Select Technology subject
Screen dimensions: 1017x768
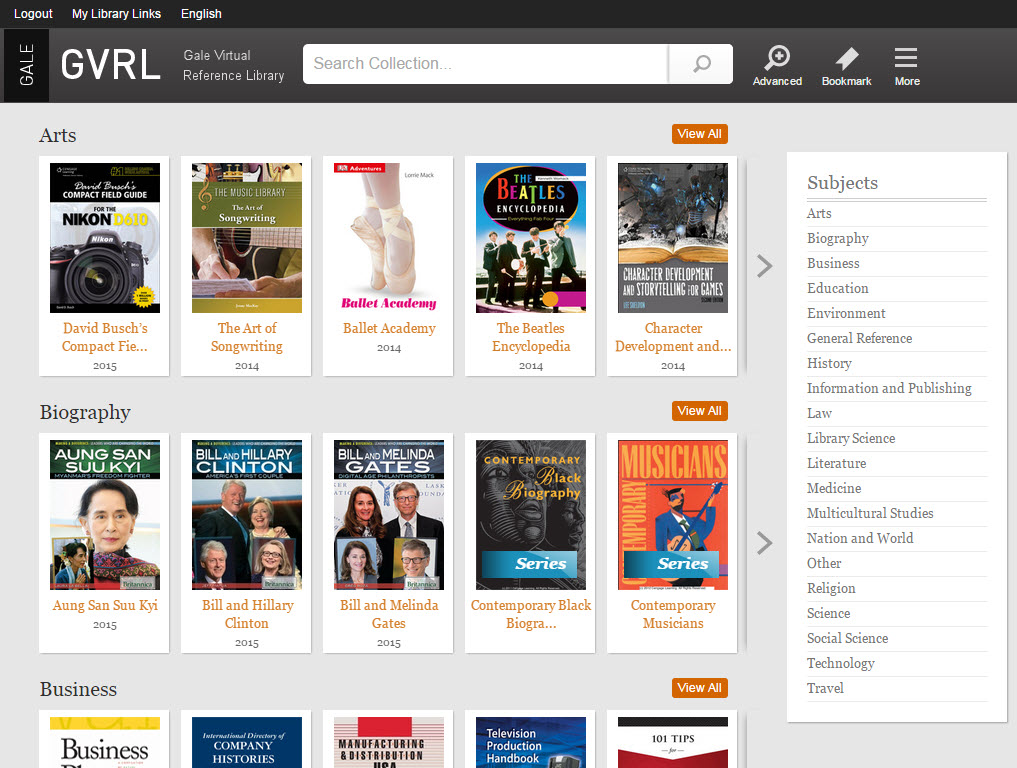point(841,663)
